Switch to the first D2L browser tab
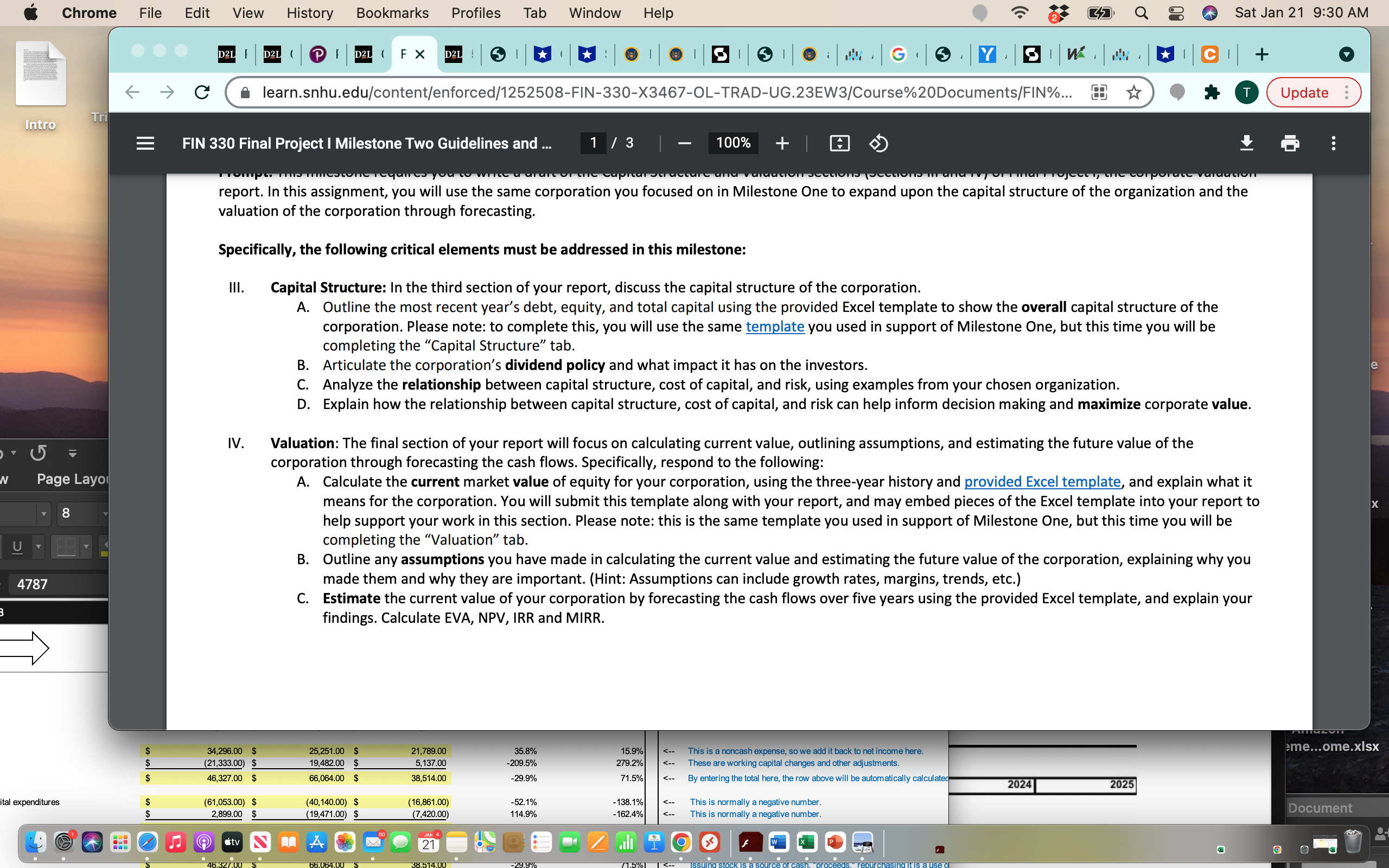1389x868 pixels. point(228,54)
